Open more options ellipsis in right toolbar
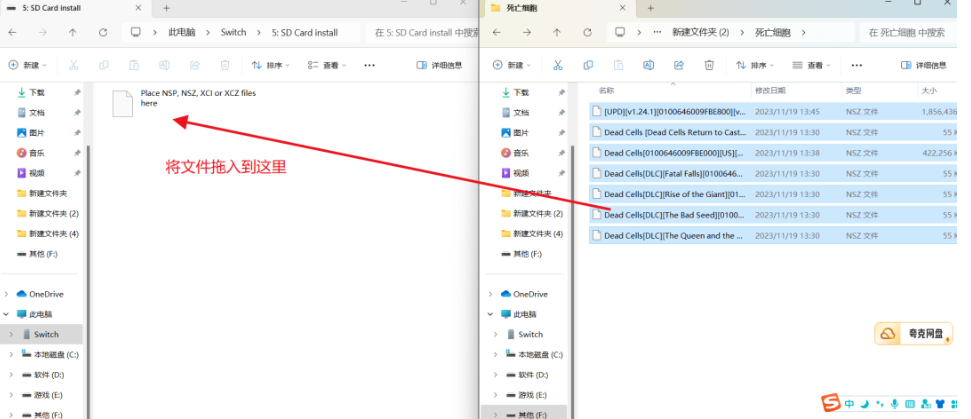 (856, 65)
